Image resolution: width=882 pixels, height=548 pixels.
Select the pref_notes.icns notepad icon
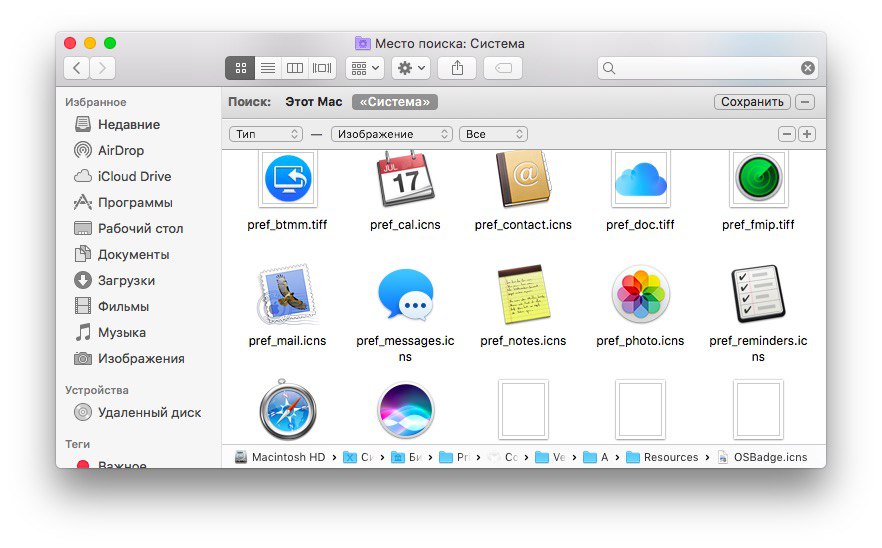523,294
